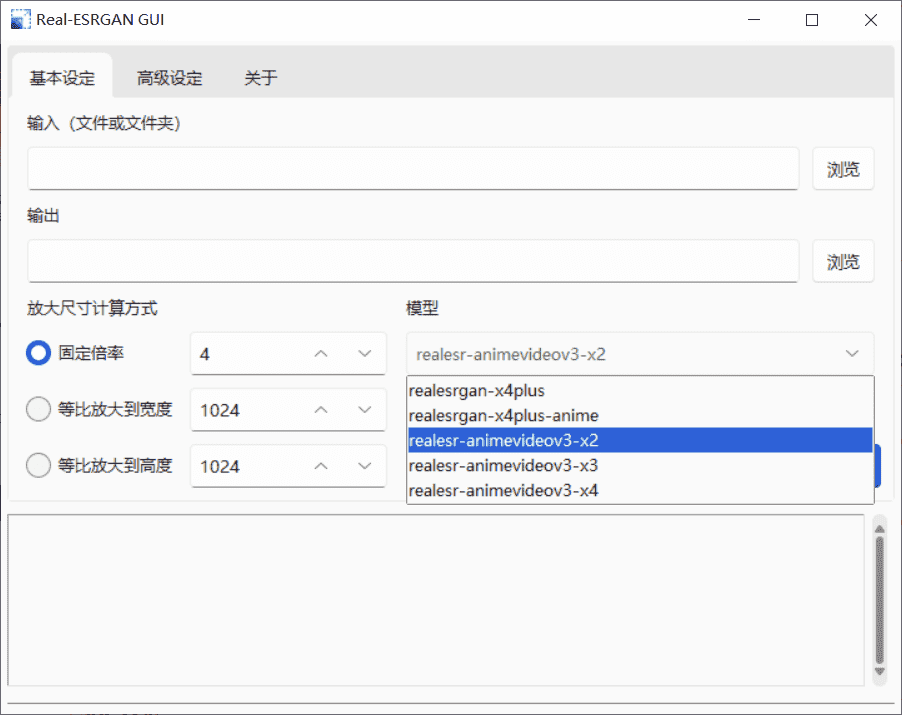
Task: Decrease fixed ratio value with down arrow
Action: 364,354
